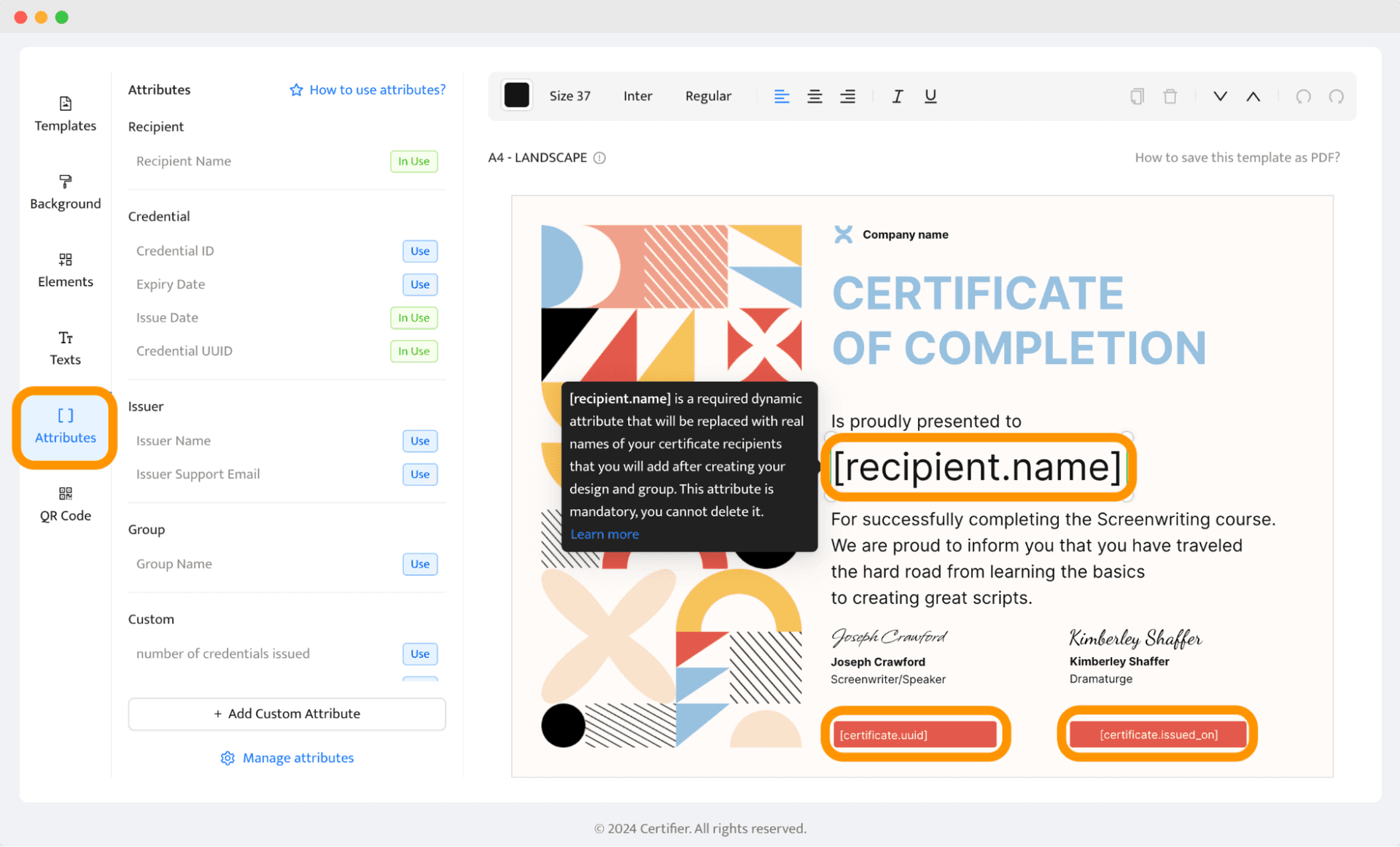Open the Inter font family dropdown

[639, 96]
